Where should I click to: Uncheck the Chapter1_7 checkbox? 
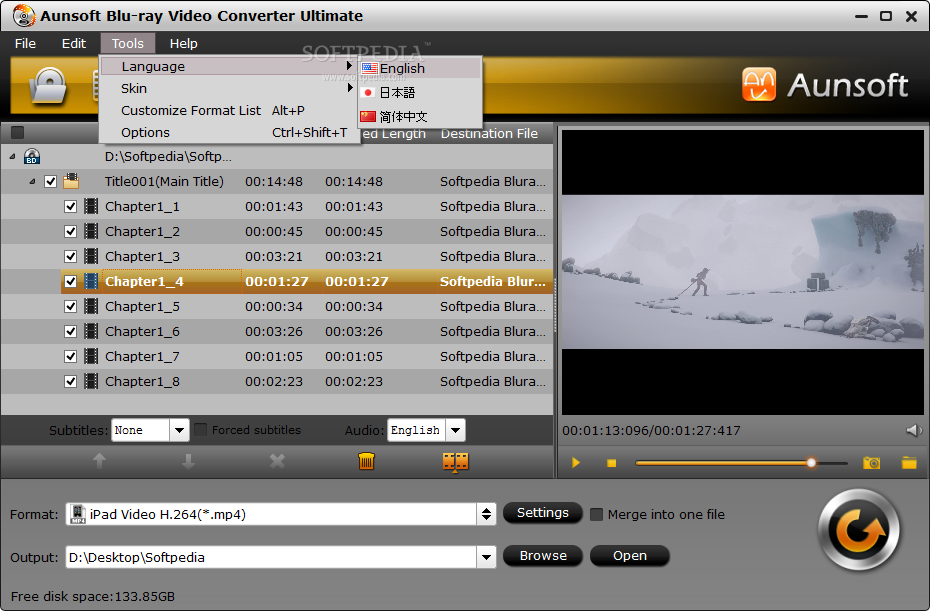pyautogui.click(x=71, y=356)
